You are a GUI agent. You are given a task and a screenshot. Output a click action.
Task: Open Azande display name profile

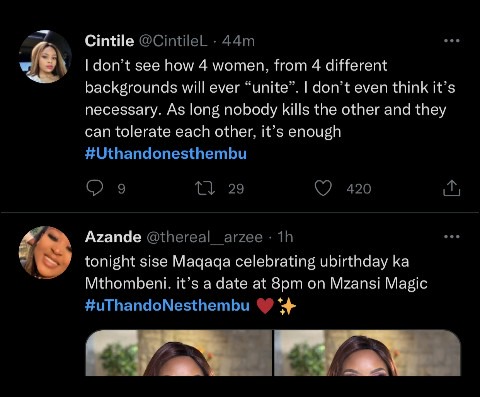pos(113,237)
